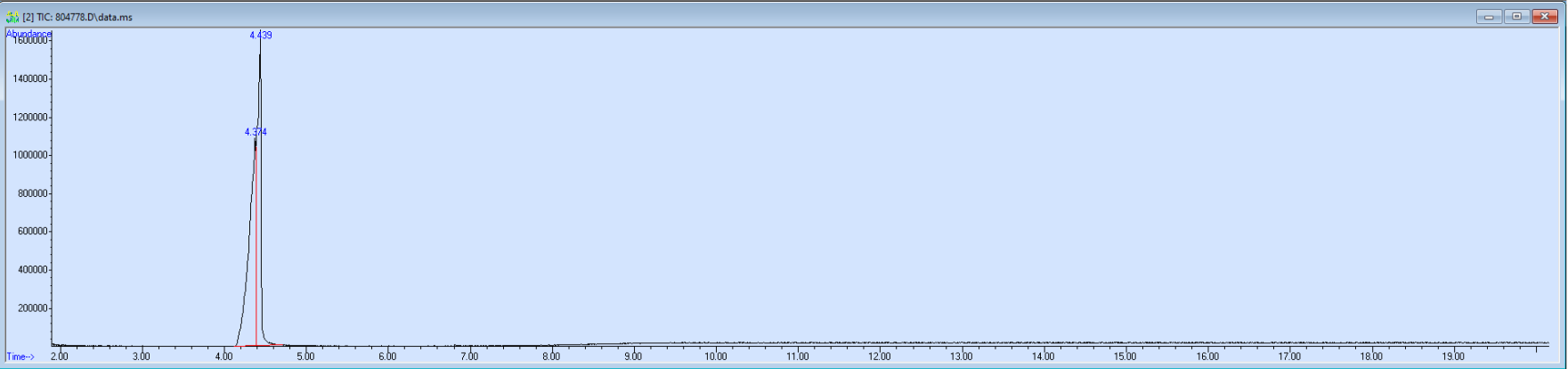The image size is (1568, 369).
Task: Click the 4.439 peak retention time label
Action: (x=261, y=36)
